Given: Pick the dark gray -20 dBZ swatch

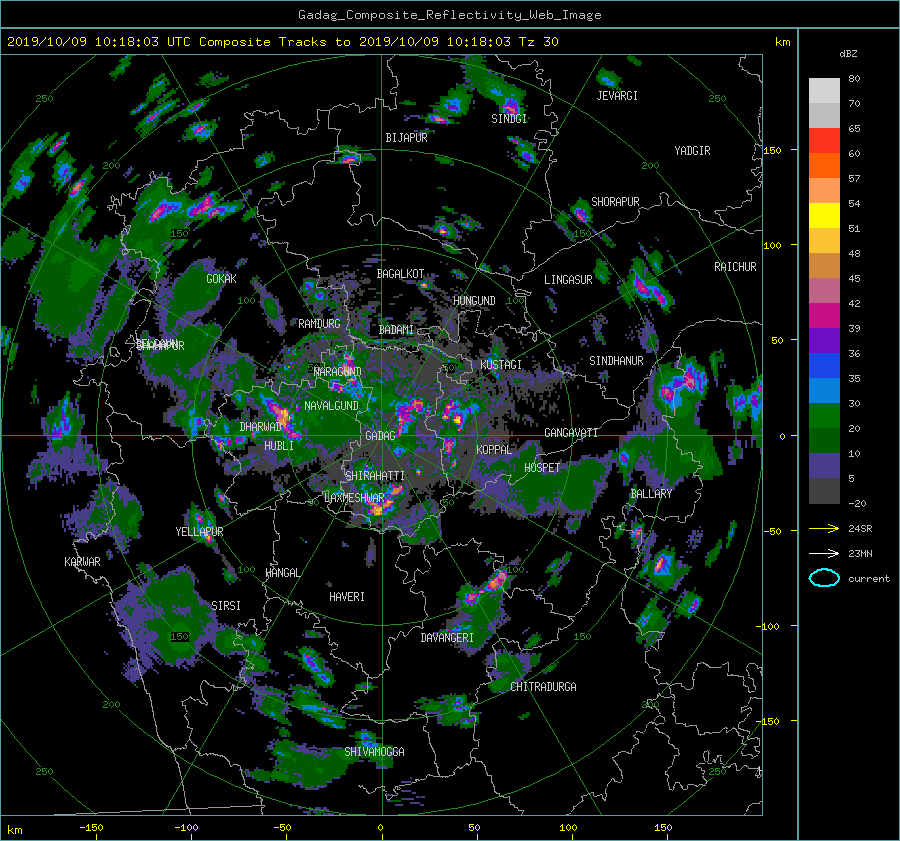Looking at the screenshot, I should click(824, 491).
